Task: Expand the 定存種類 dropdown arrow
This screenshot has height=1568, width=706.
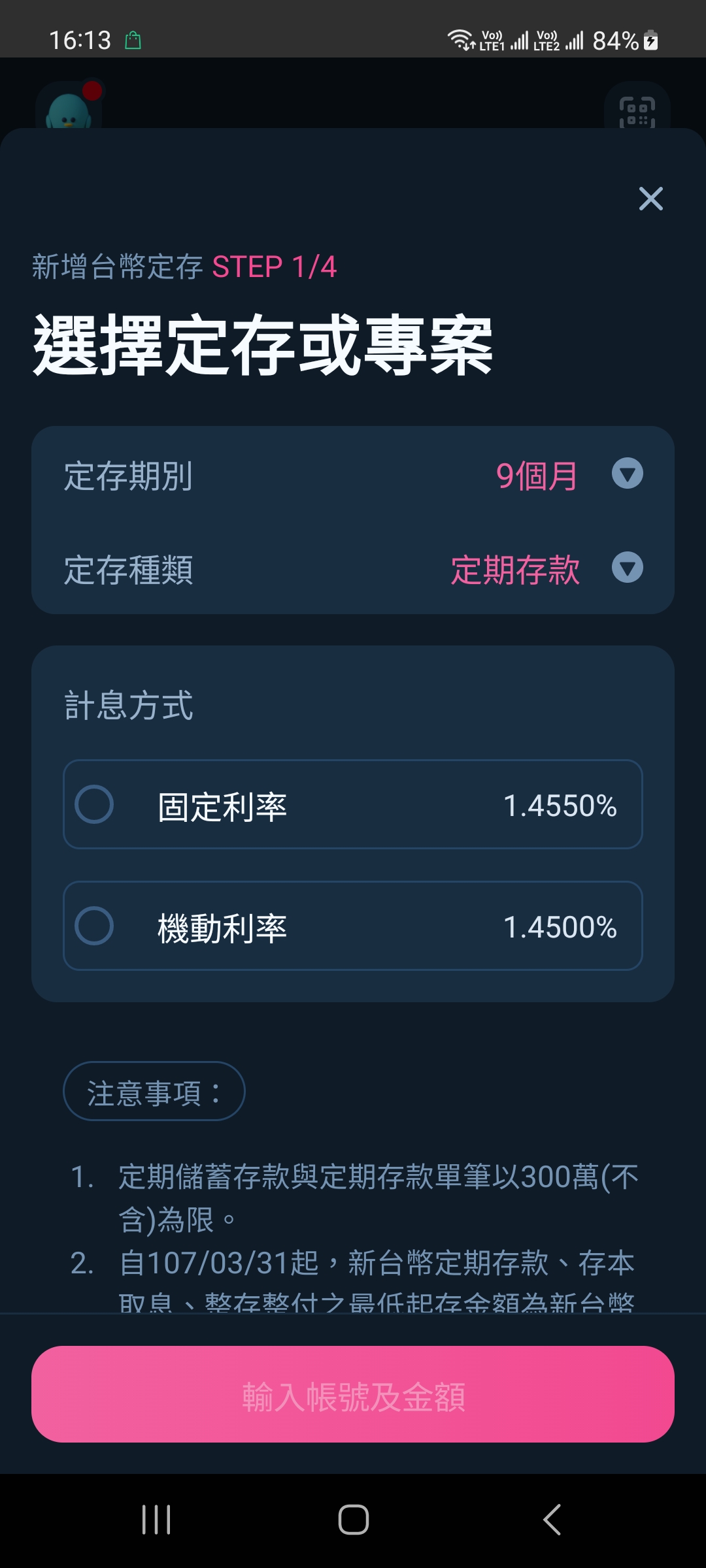Action: point(628,568)
